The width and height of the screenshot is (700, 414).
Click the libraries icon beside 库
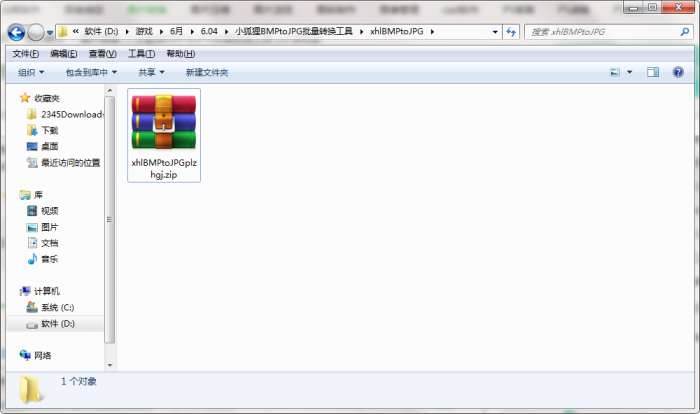coord(25,195)
